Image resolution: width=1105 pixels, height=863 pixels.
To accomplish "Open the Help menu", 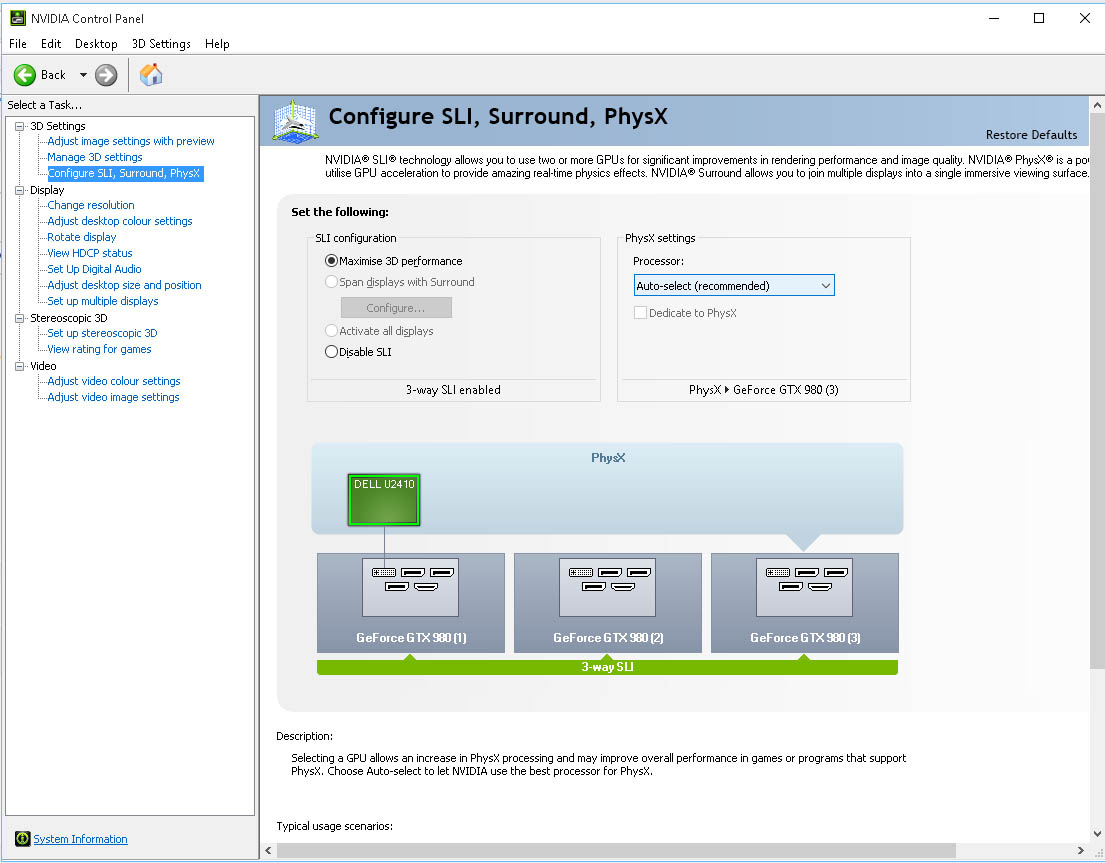I will (217, 44).
